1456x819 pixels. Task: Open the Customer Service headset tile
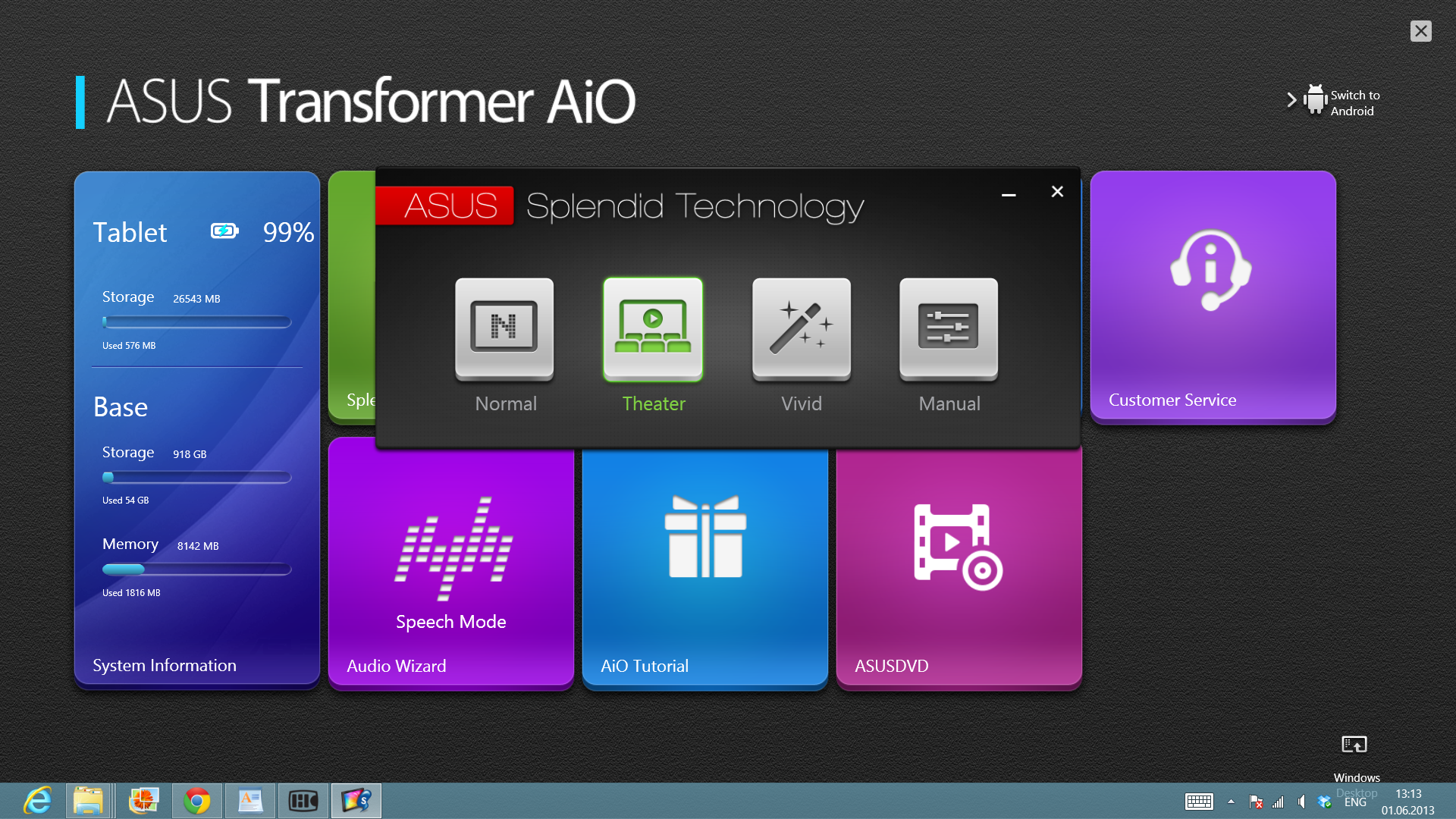pyautogui.click(x=1211, y=270)
